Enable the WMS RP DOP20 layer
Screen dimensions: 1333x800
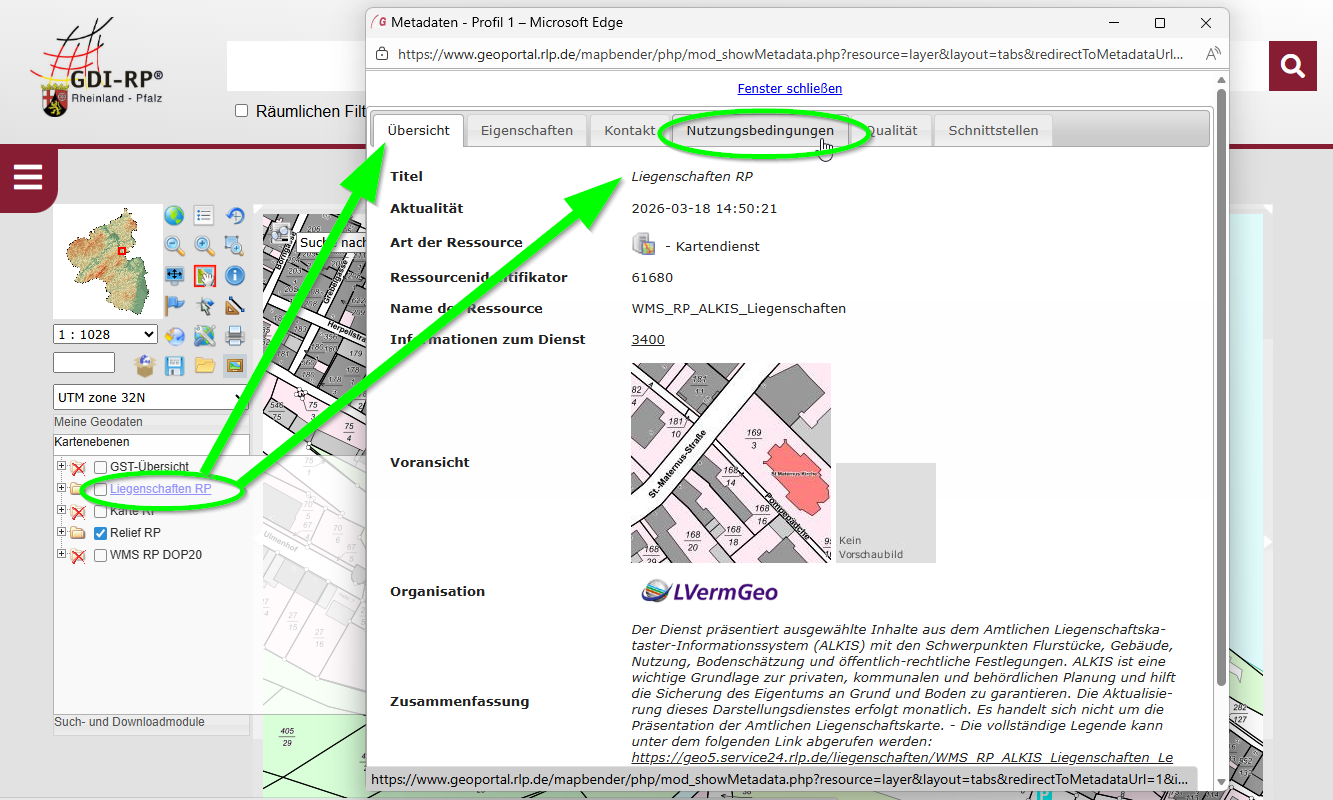[x=100, y=555]
